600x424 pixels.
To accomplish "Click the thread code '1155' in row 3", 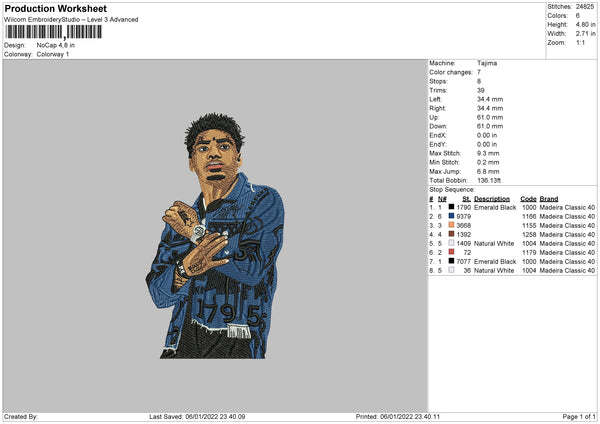I will click(529, 225).
